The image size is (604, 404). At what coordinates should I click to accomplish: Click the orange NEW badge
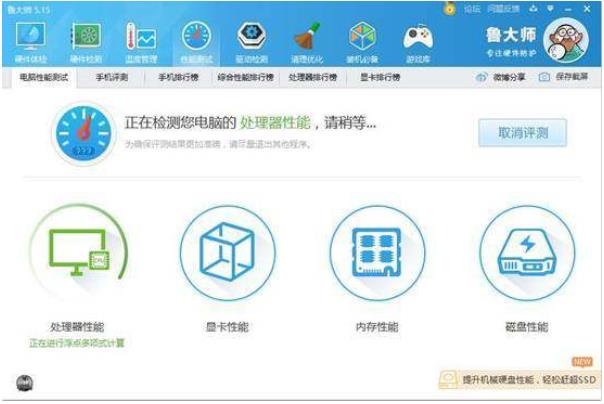point(582,362)
